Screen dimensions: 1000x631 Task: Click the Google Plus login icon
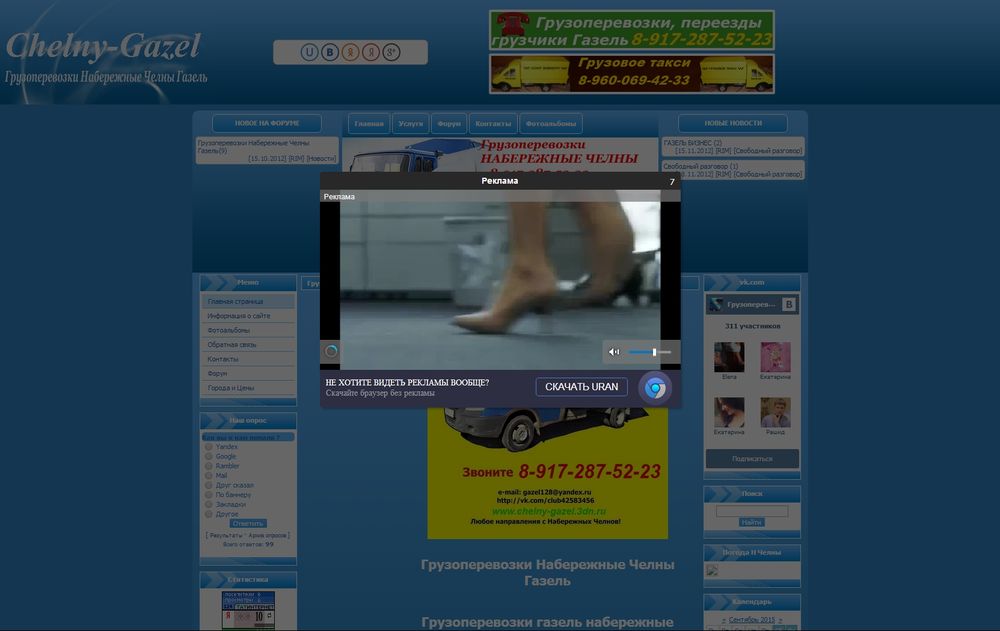click(391, 52)
